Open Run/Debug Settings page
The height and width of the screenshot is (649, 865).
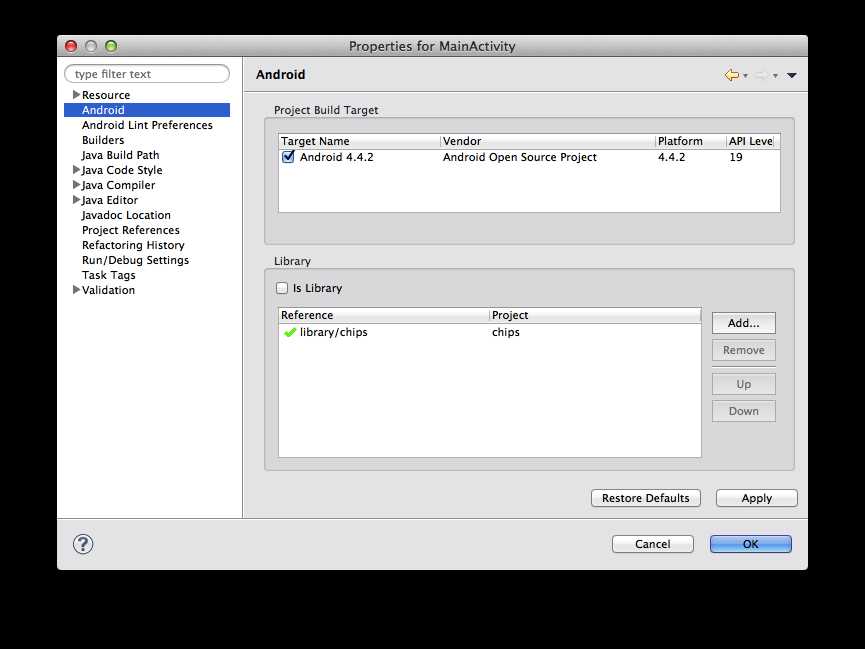(135, 260)
